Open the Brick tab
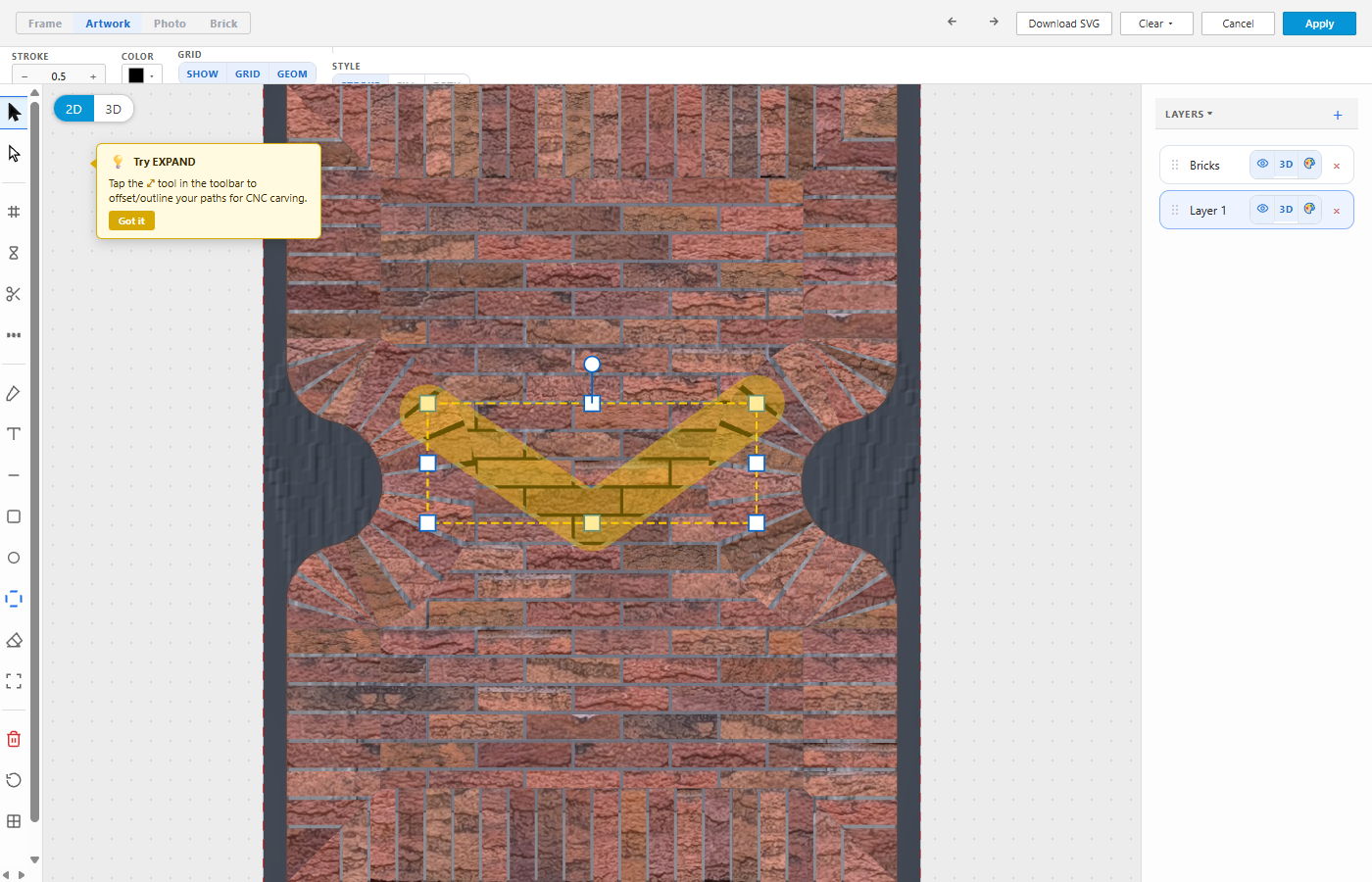Image resolution: width=1372 pixels, height=882 pixels. click(x=223, y=24)
